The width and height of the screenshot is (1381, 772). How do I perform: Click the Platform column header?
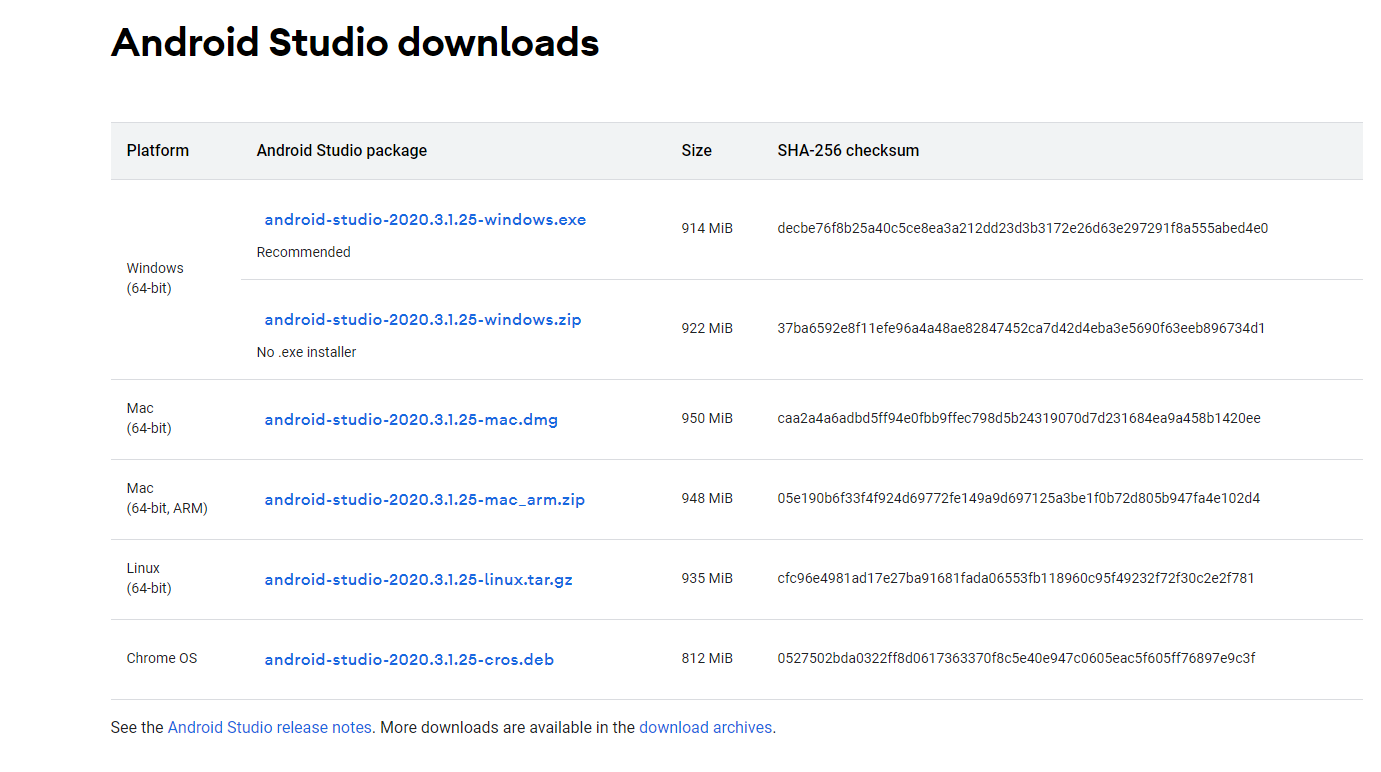[x=157, y=150]
